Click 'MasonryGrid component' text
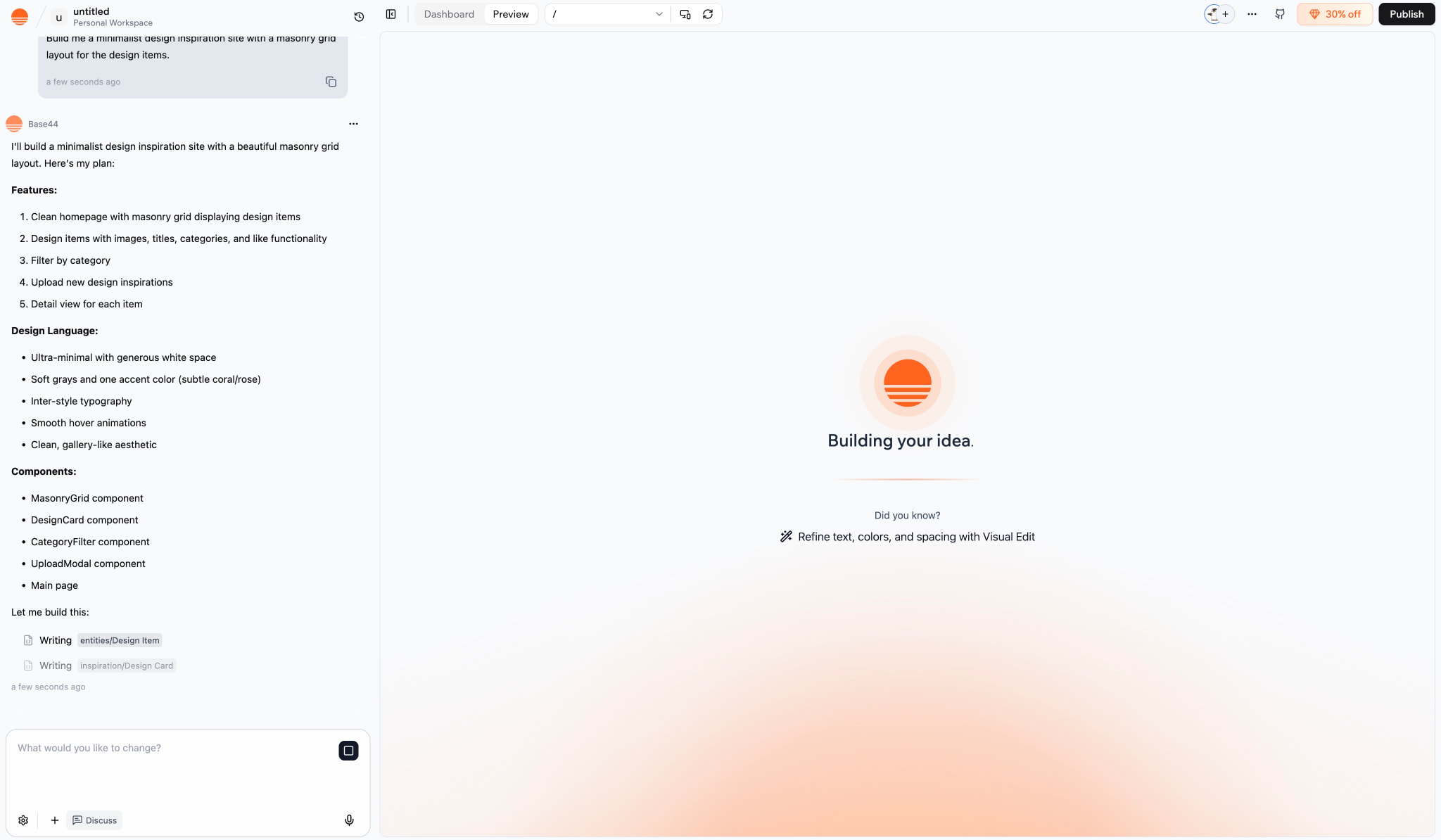Image resolution: width=1441 pixels, height=840 pixels. (87, 498)
